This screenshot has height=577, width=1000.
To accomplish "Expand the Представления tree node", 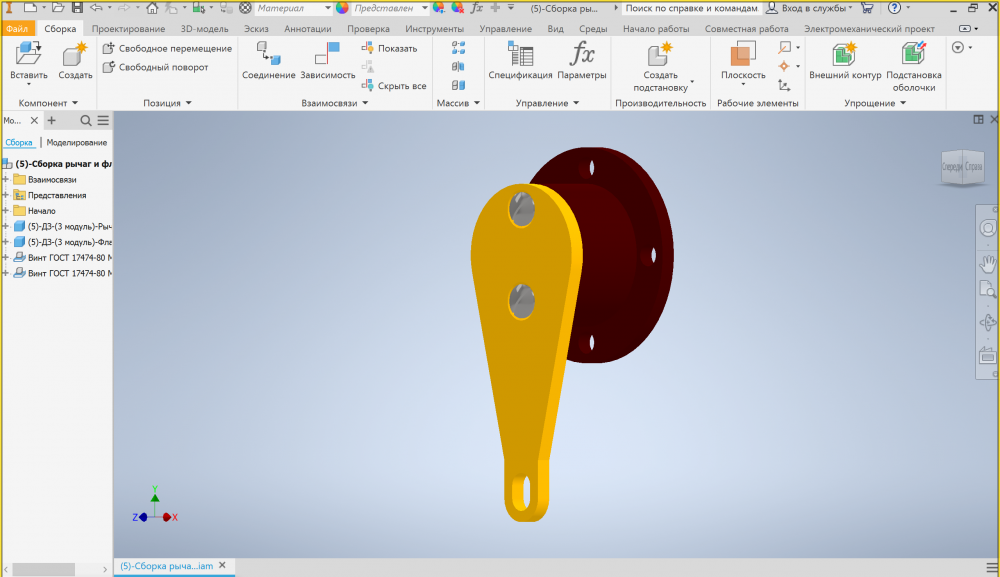I will (x=6, y=195).
